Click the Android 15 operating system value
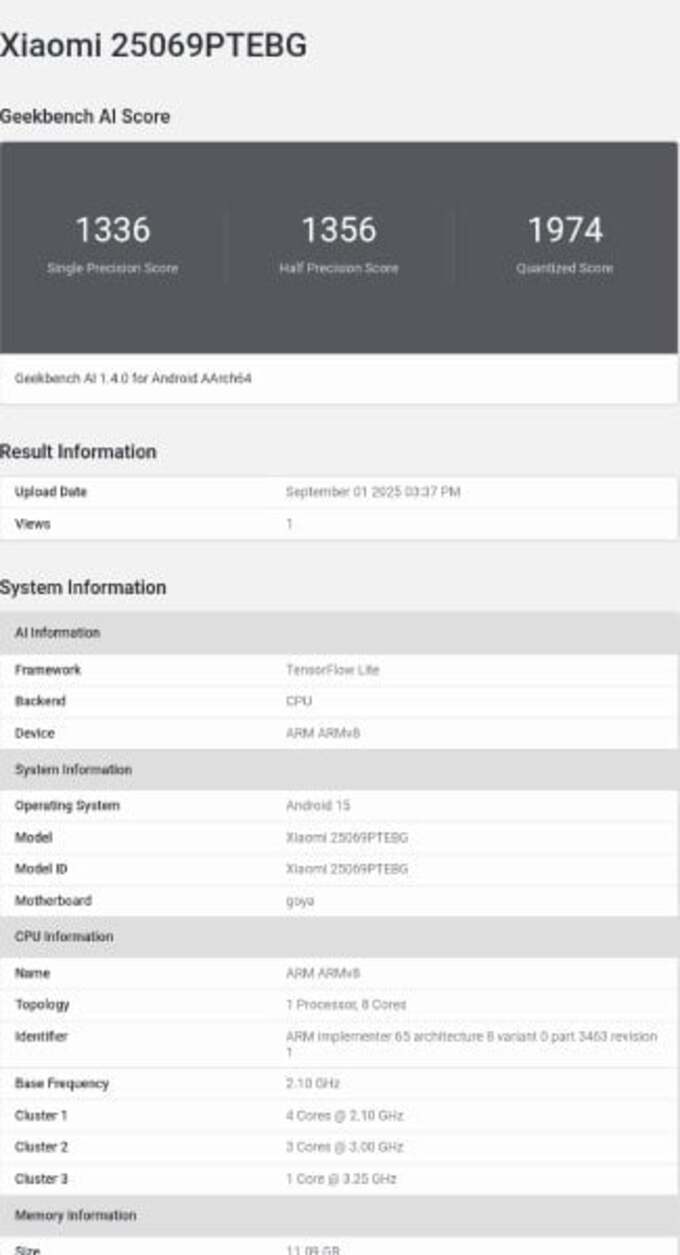680x1255 pixels. coord(318,806)
